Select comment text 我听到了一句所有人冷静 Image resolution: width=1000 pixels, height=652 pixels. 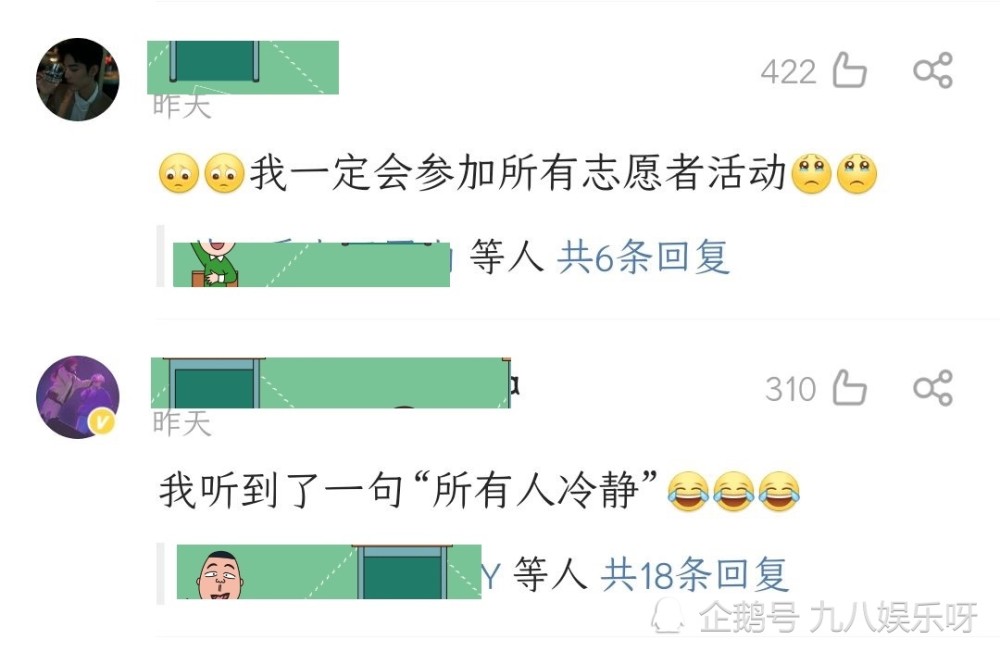[x=409, y=490]
